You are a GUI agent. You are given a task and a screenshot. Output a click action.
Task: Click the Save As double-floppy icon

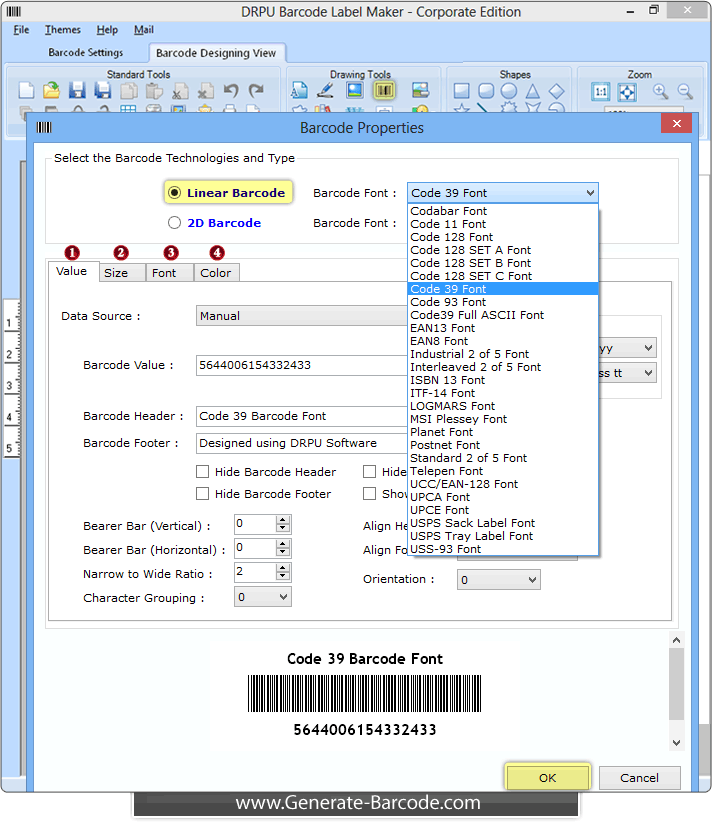(103, 90)
